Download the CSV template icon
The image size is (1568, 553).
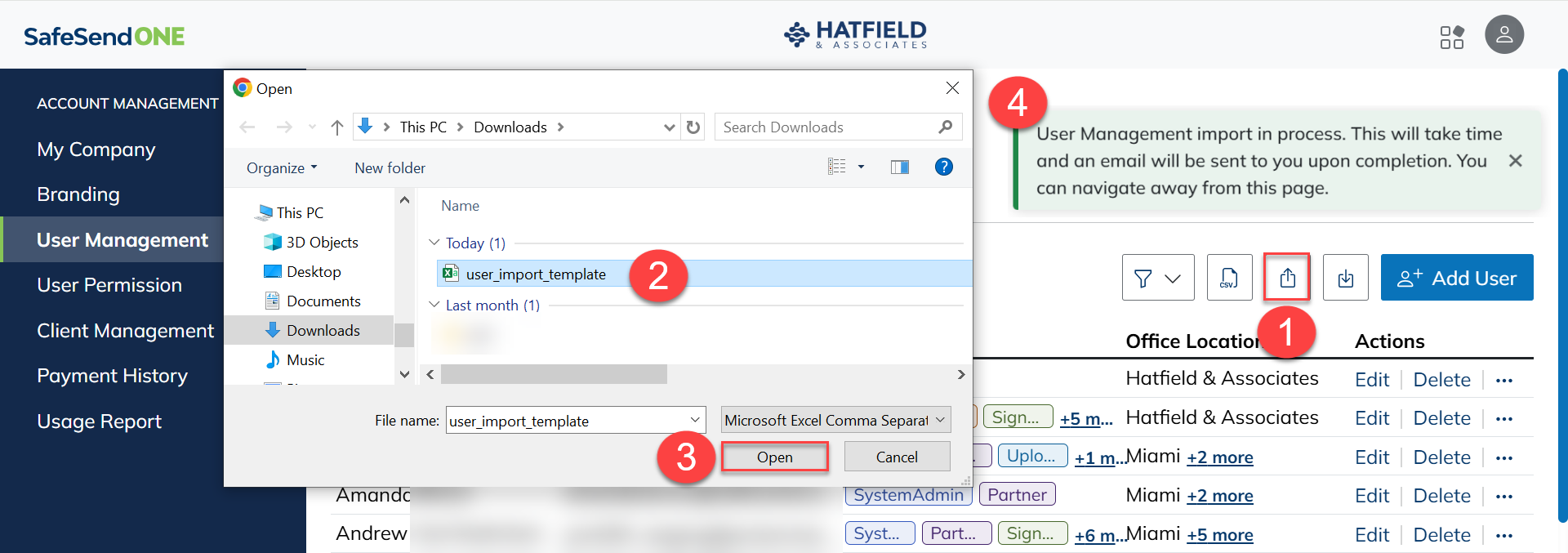tap(1229, 278)
